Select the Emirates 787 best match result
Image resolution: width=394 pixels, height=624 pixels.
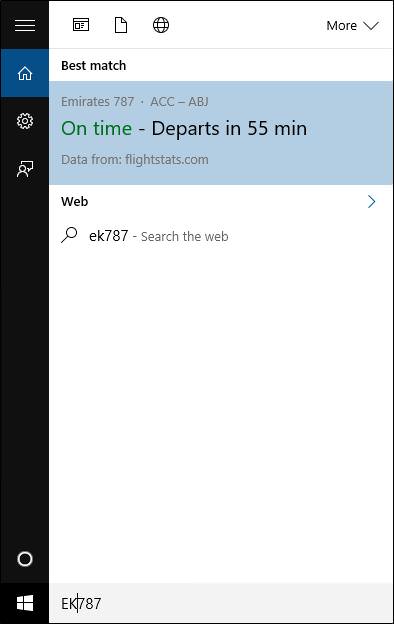(221, 133)
